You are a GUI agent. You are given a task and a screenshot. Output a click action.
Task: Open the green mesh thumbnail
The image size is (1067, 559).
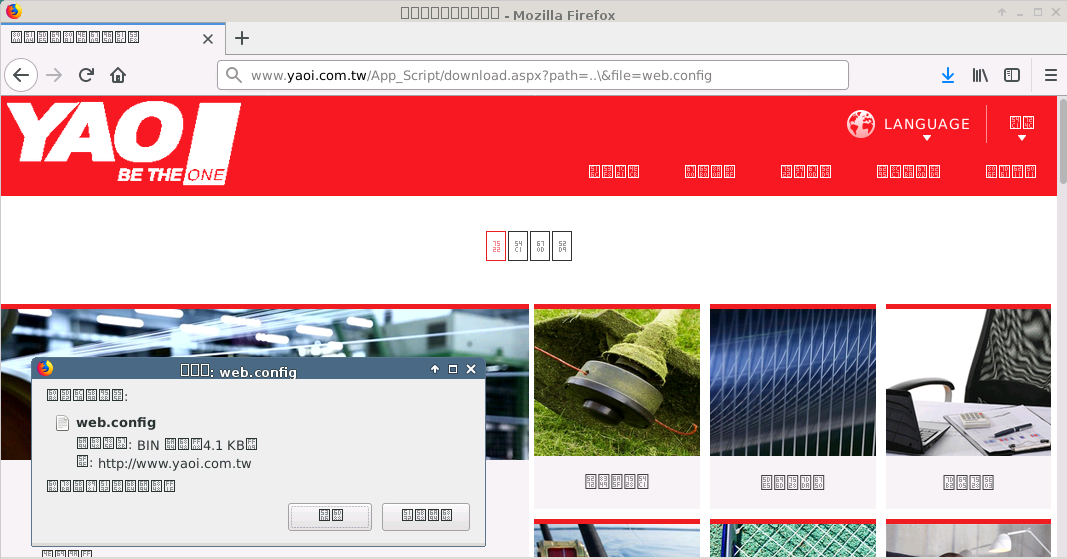click(793, 541)
